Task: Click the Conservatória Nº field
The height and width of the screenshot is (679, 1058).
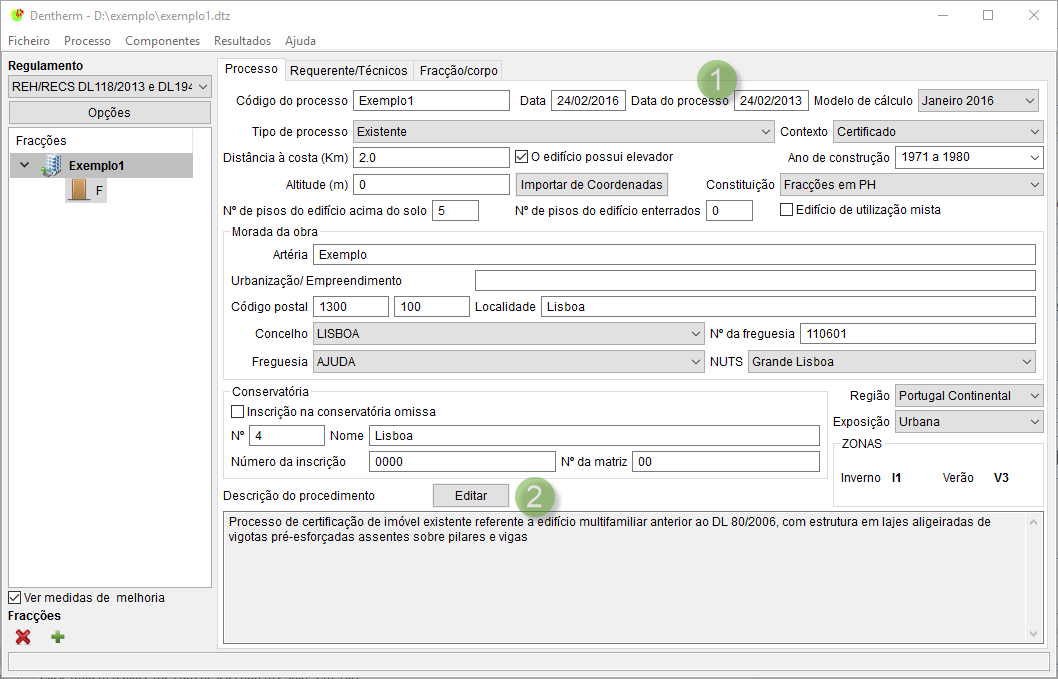Action: click(x=287, y=435)
